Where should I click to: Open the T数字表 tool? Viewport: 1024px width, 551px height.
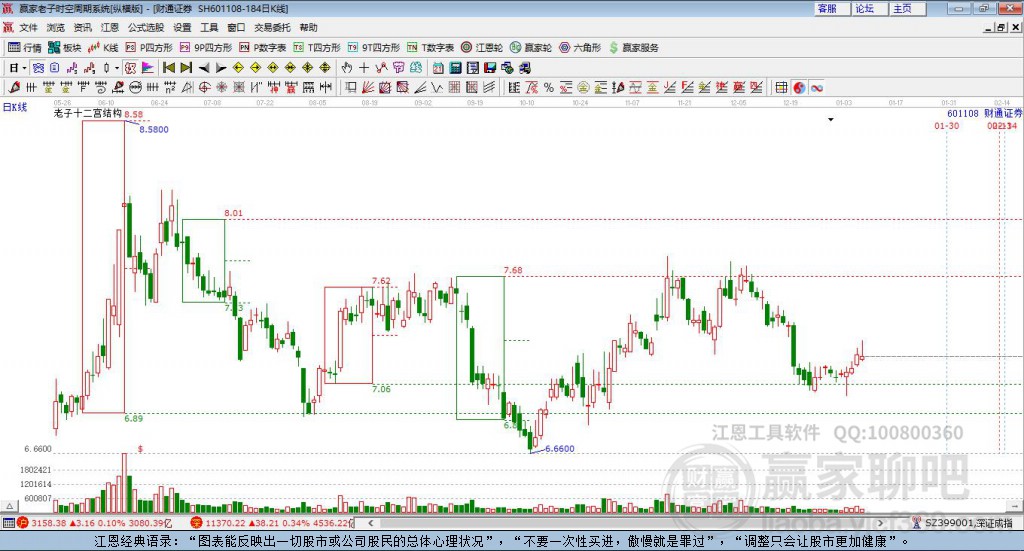point(430,48)
